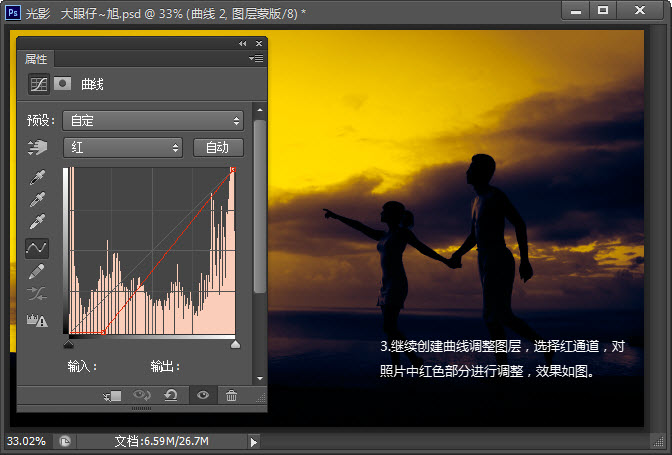The image size is (672, 455).
Task: Select edit points curve tool
Action: (37, 248)
